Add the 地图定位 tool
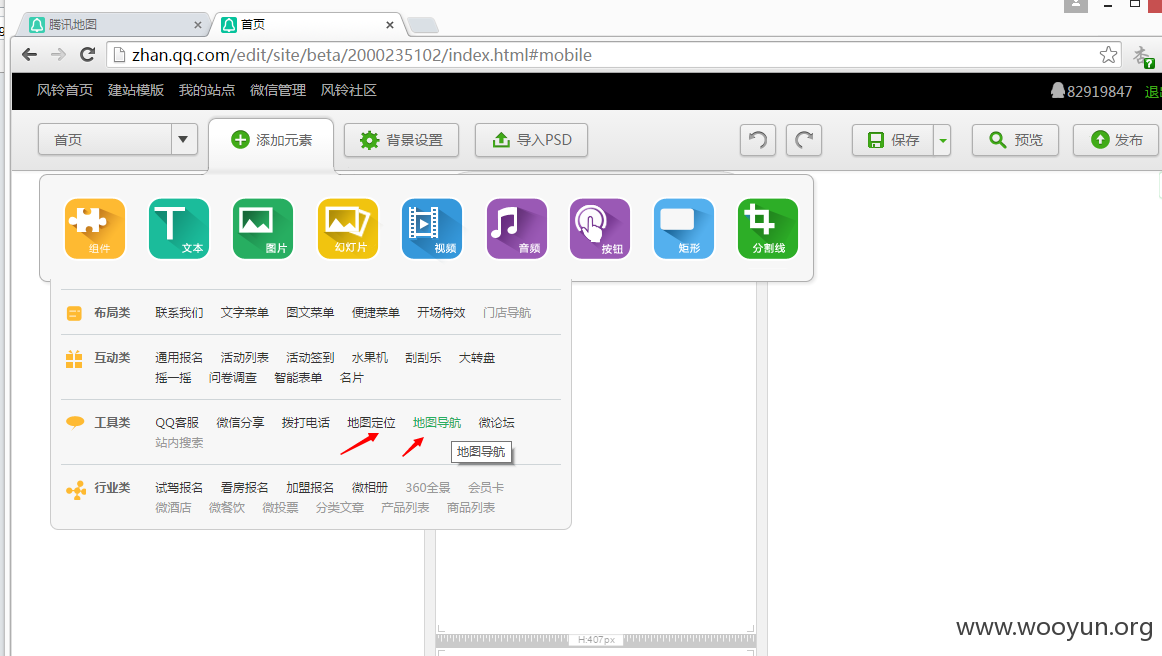 371,423
